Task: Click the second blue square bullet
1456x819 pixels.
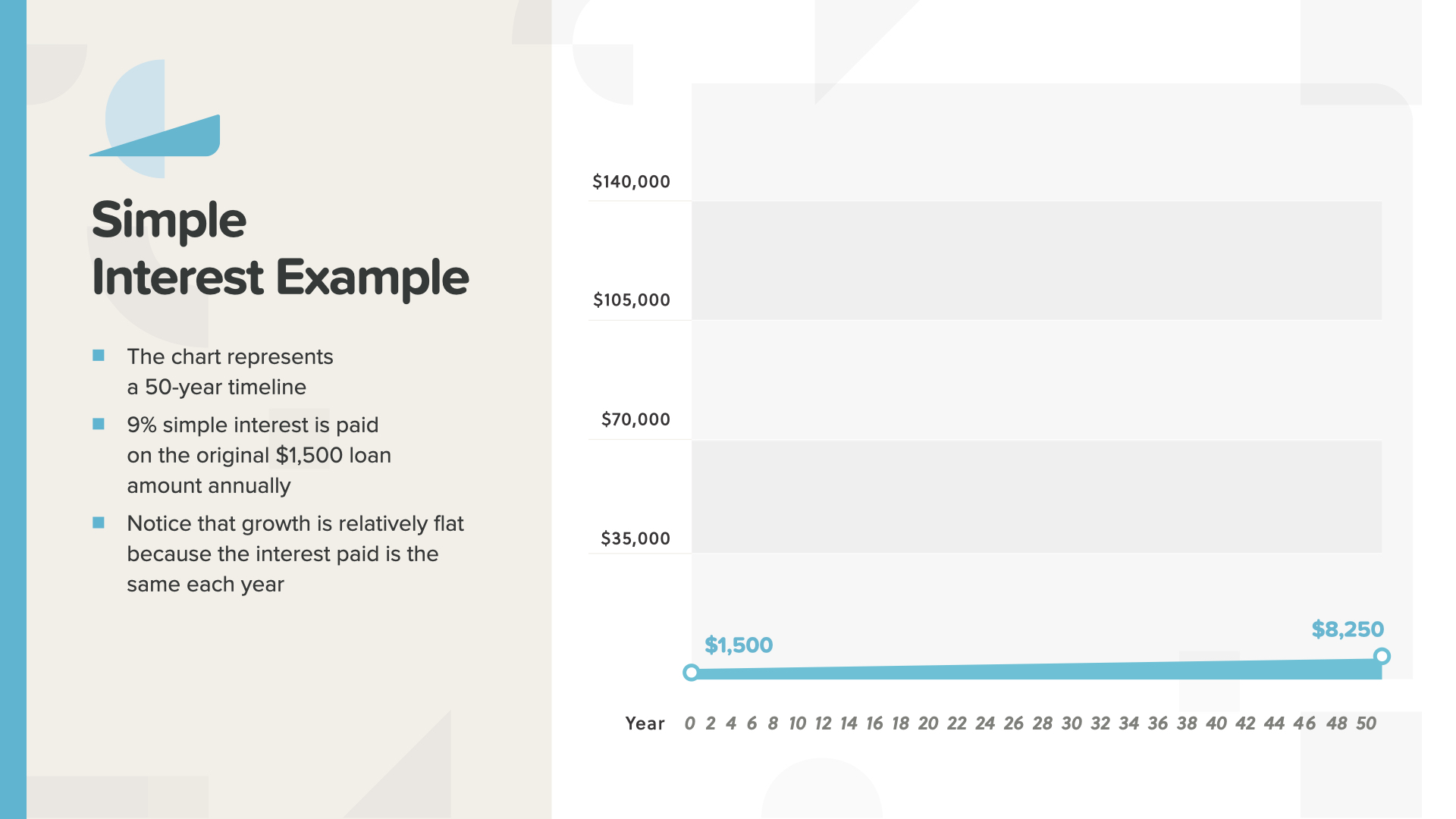Action: (99, 424)
